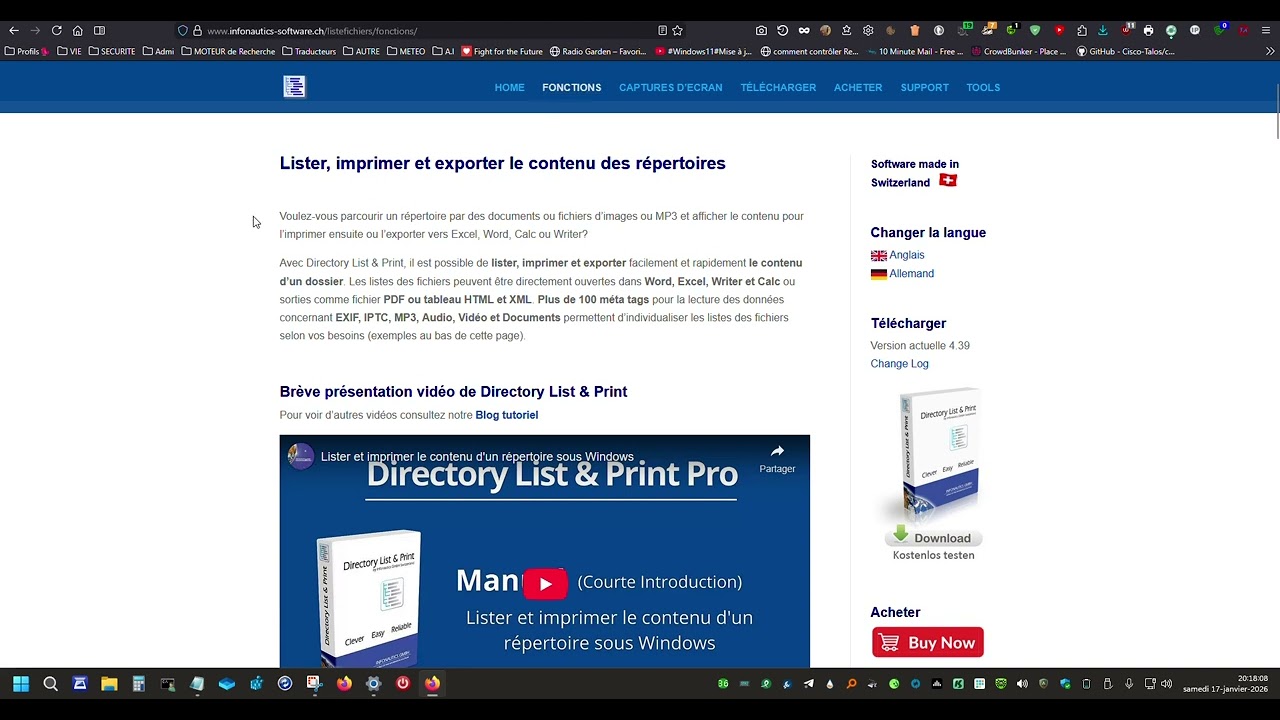Screen dimensions: 1280x720
Task: Open Radio Garden bookmark
Action: click(598, 51)
